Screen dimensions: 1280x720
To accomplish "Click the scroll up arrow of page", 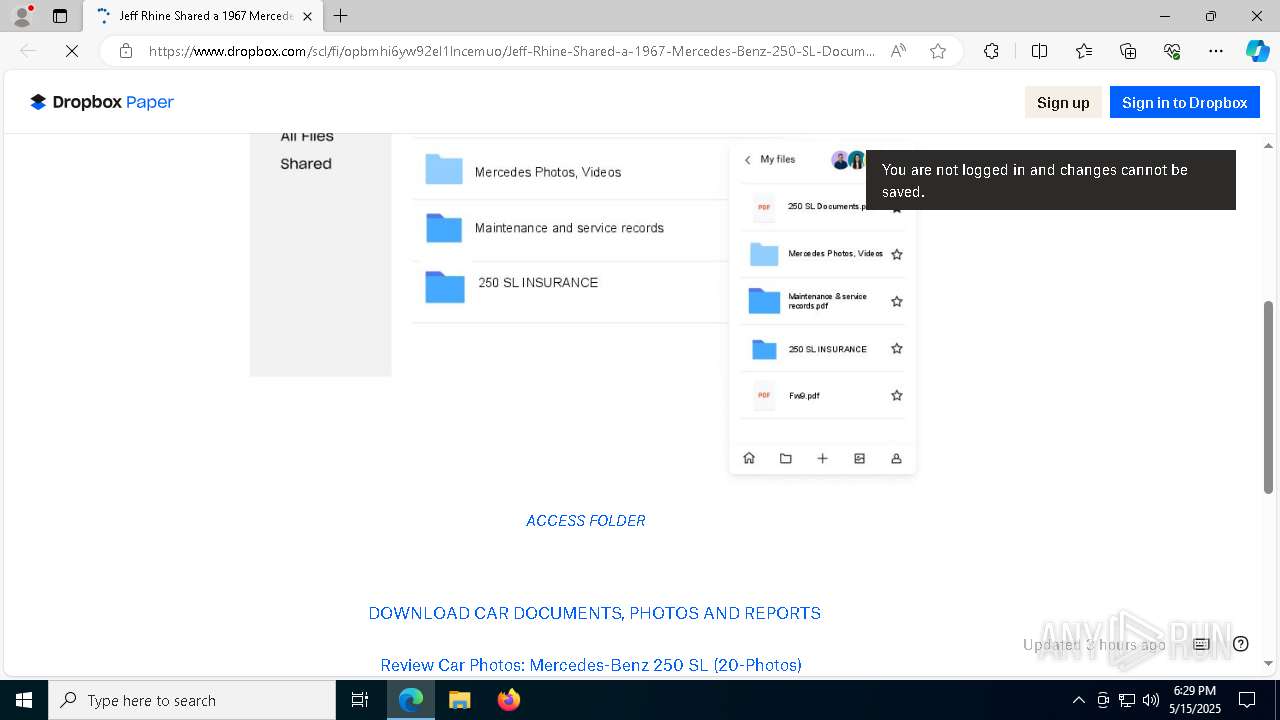I will 1269,146.
